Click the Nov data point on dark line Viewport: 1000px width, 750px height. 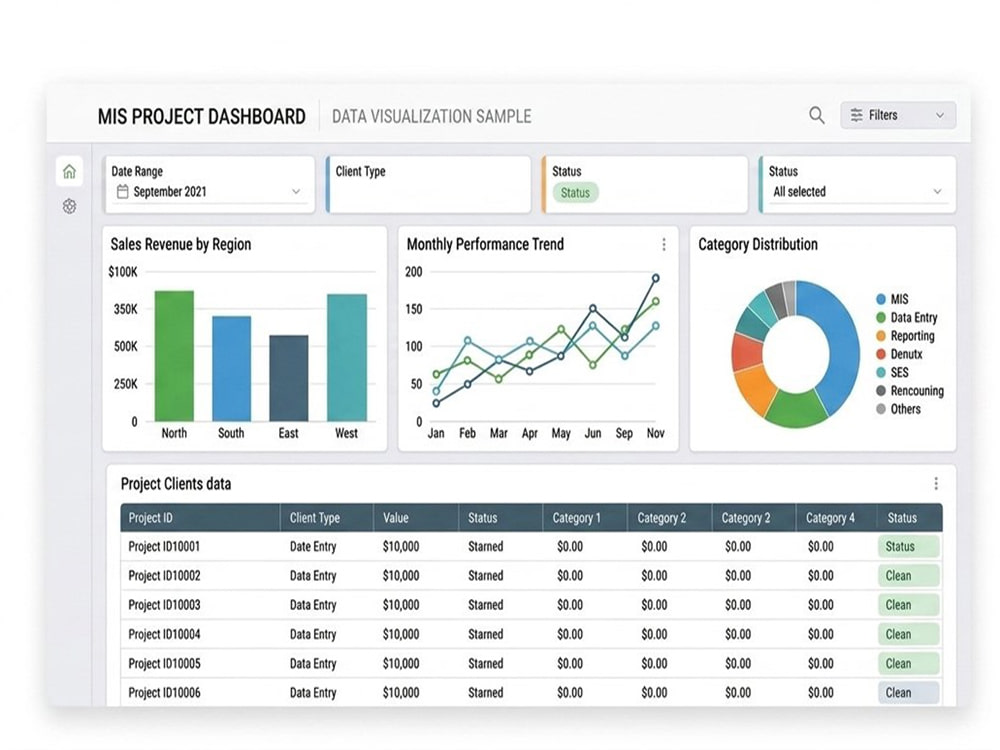(x=656, y=278)
